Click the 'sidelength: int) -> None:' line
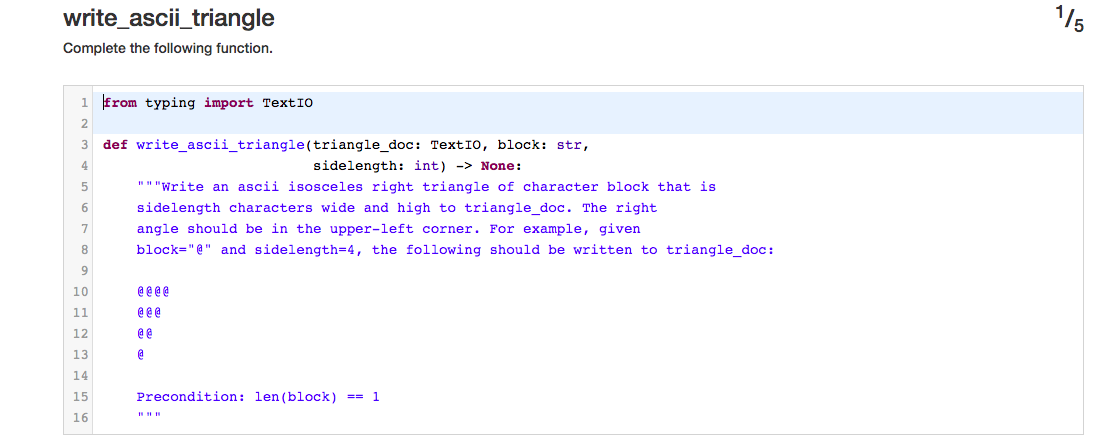 coord(418,166)
